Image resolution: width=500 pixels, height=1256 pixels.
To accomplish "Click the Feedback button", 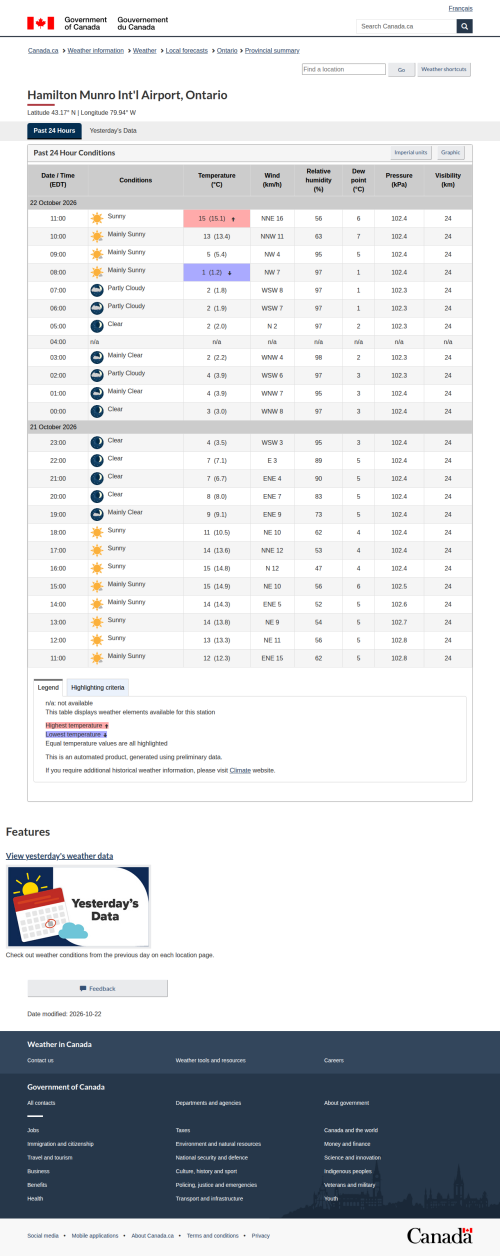I will click(97, 988).
